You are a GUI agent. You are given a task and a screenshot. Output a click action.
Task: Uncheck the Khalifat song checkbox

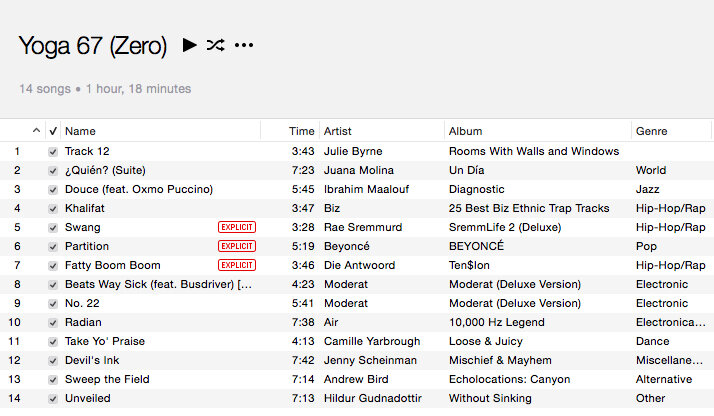(x=53, y=209)
